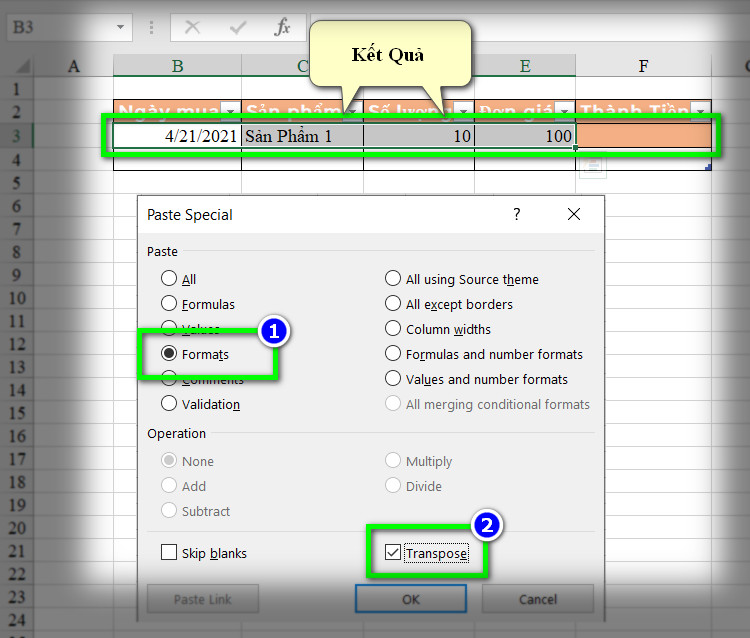
Task: Click the orange cell F3
Action: (x=643, y=136)
